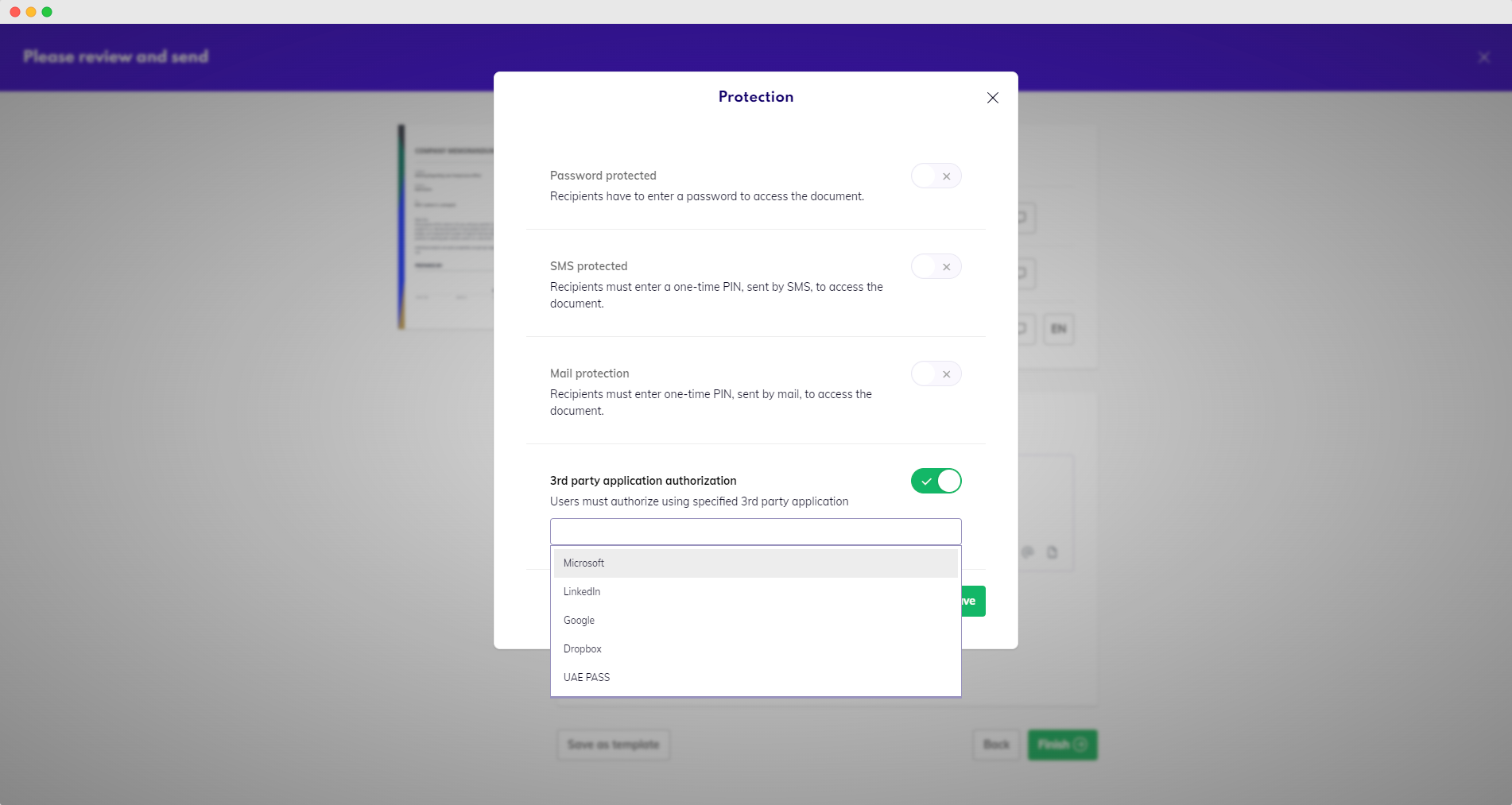
Task: Enable the Password protected toggle
Action: coord(936,176)
